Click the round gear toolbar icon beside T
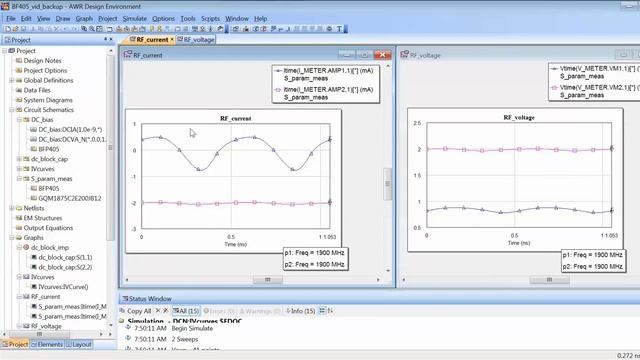The width and height of the screenshot is (640, 360). (329, 29)
